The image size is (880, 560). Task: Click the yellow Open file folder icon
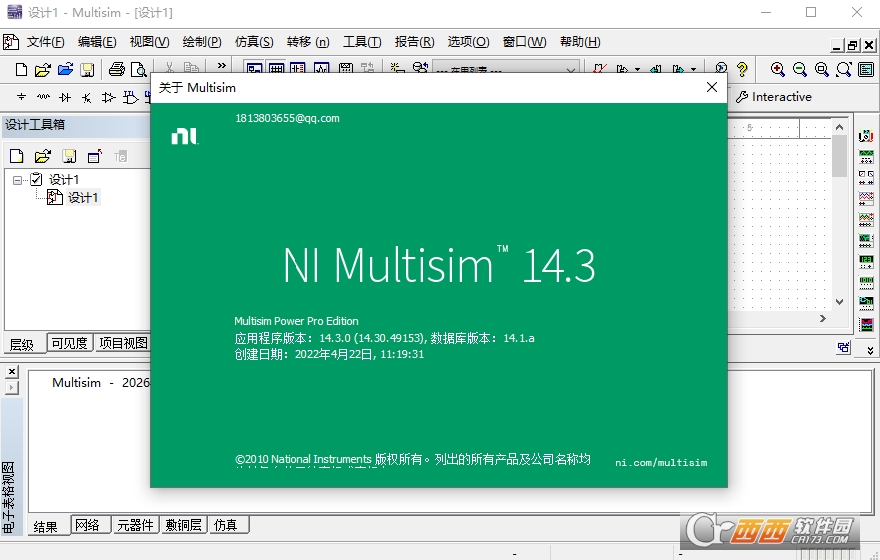pyautogui.click(x=43, y=70)
